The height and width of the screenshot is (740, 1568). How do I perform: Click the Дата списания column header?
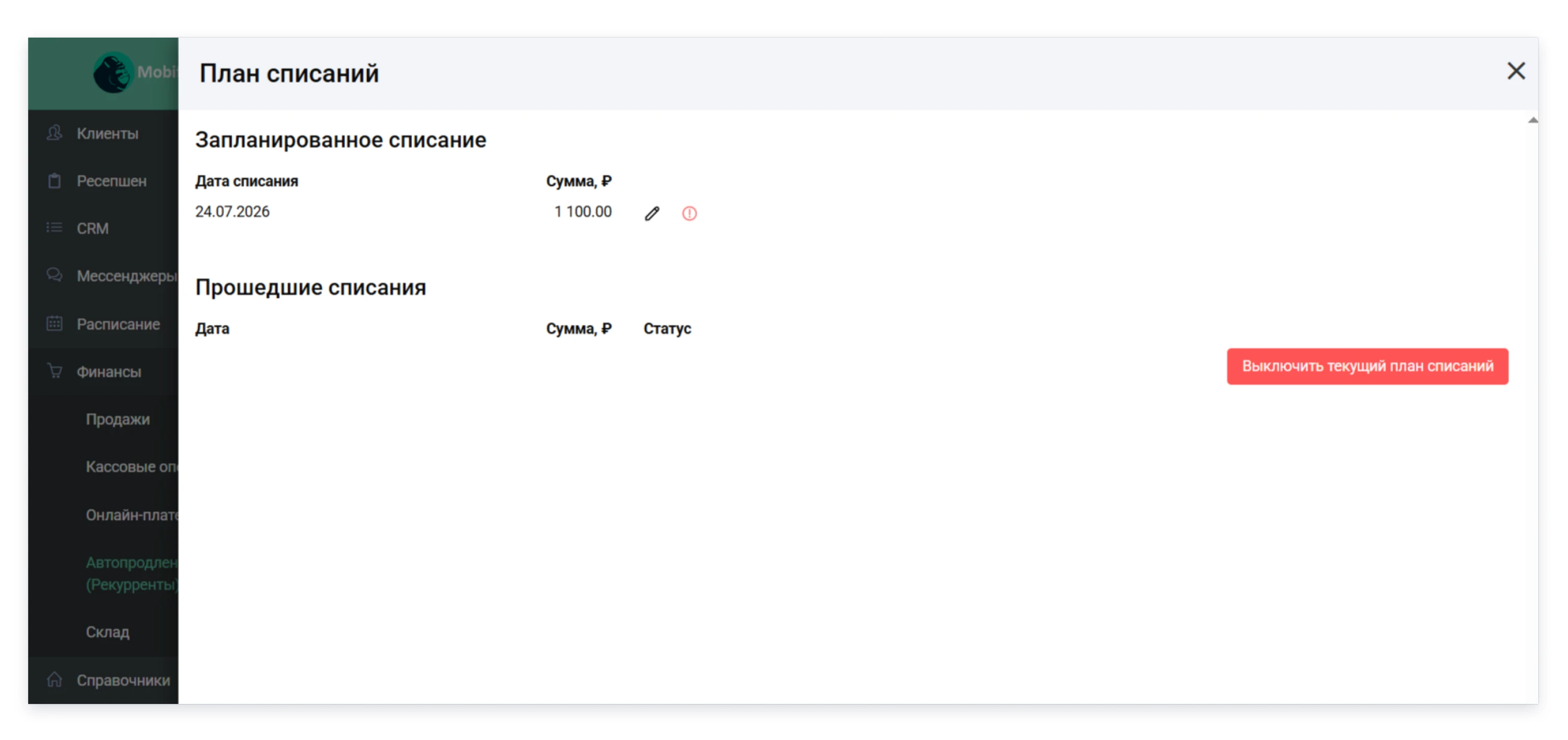(247, 181)
